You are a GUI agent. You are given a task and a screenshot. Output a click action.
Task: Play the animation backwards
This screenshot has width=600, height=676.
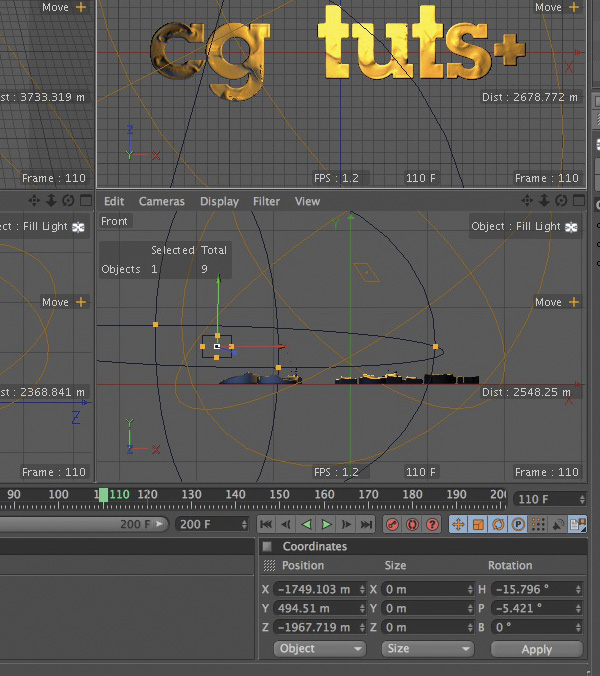306,524
